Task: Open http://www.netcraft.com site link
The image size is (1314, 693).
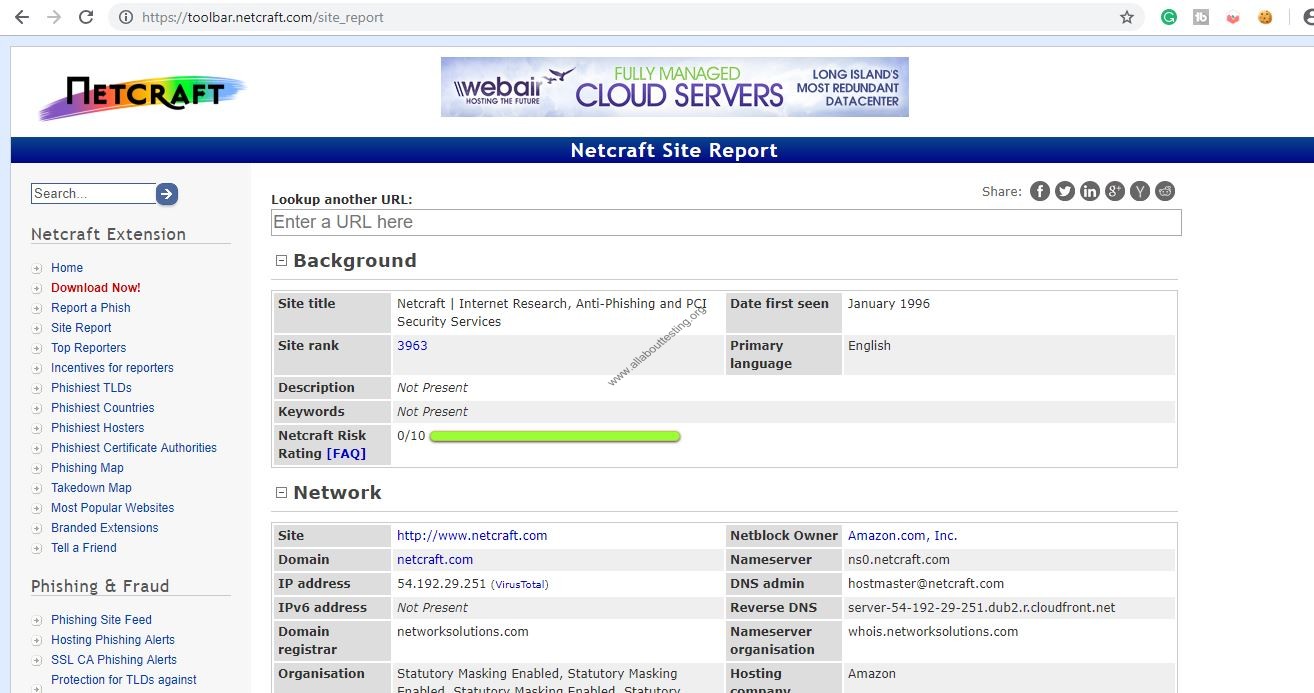Action: tap(472, 536)
